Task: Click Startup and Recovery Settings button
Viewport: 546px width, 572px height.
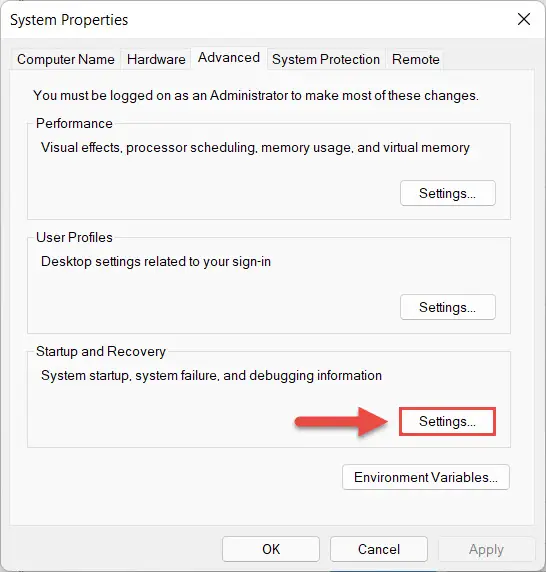Action: pos(448,421)
